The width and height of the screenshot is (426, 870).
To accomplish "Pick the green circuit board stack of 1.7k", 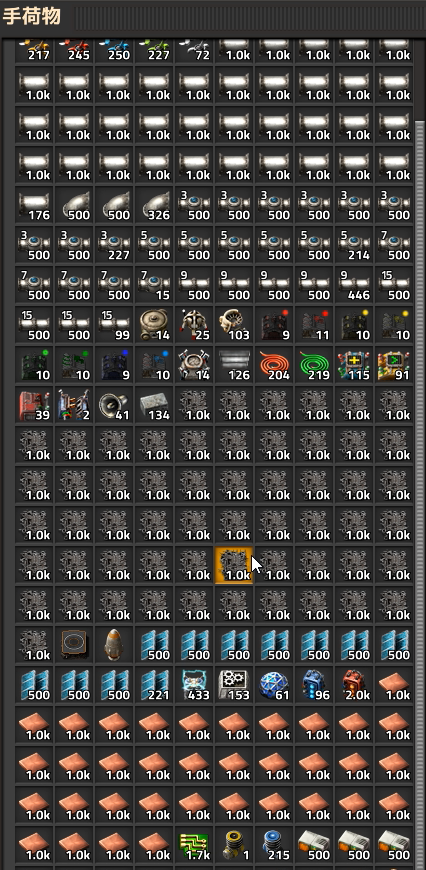I will pyautogui.click(x=194, y=844).
